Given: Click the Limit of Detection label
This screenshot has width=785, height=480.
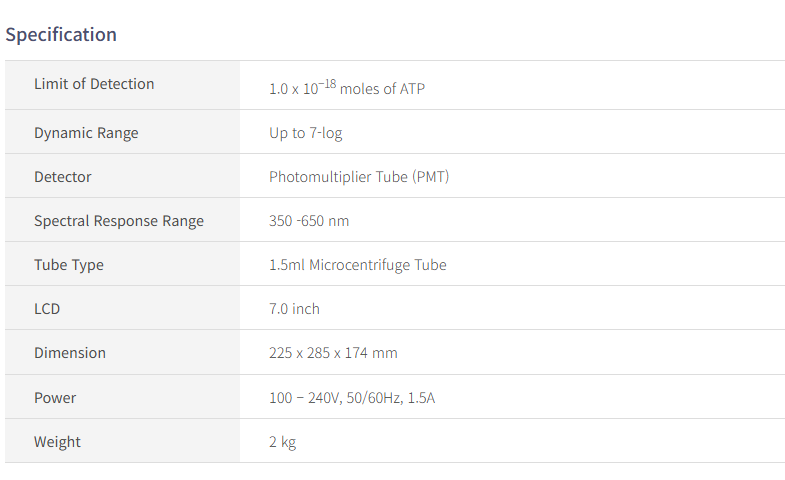Looking at the screenshot, I should pos(94,84).
